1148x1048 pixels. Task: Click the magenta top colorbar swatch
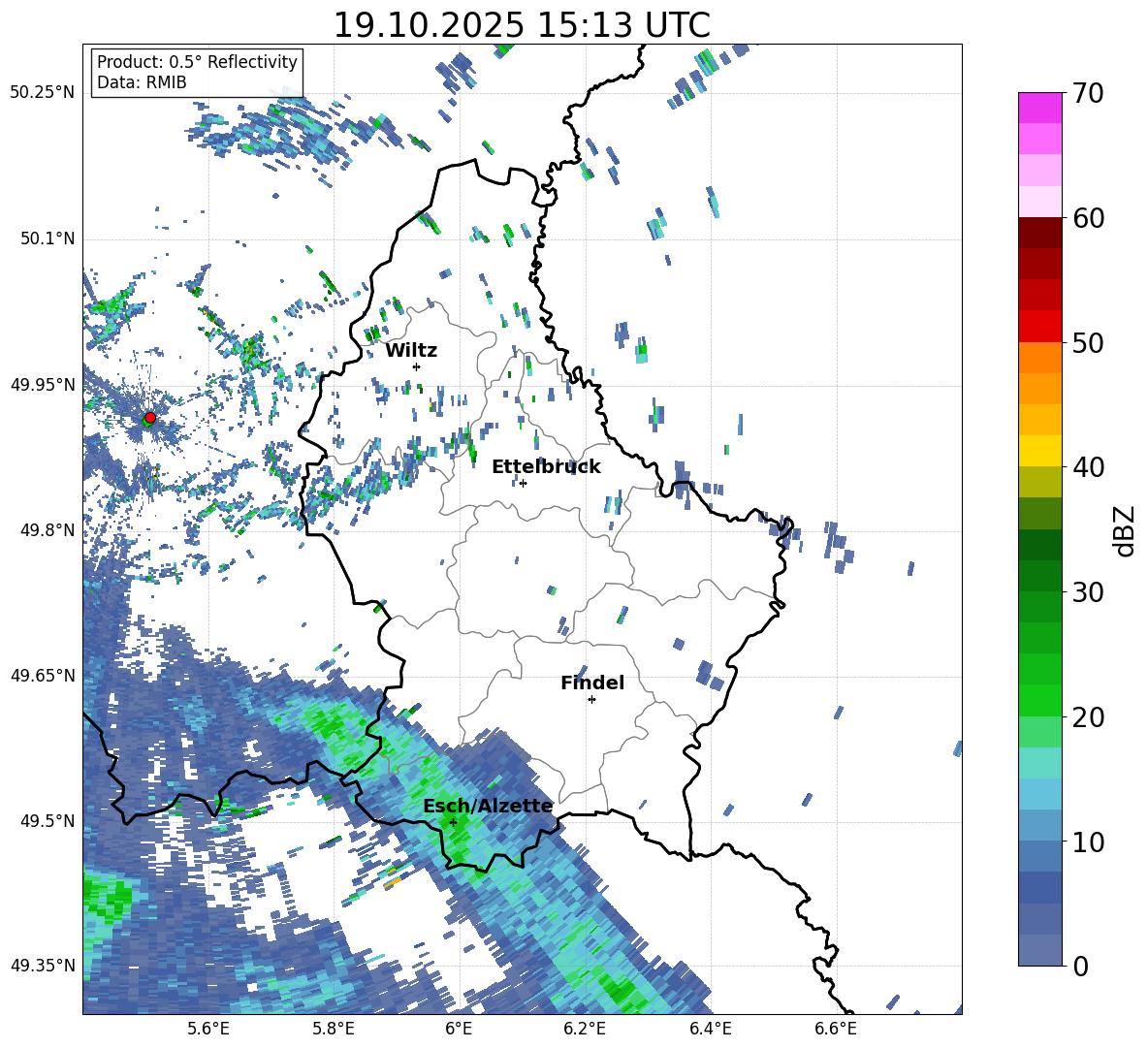coord(1039,108)
